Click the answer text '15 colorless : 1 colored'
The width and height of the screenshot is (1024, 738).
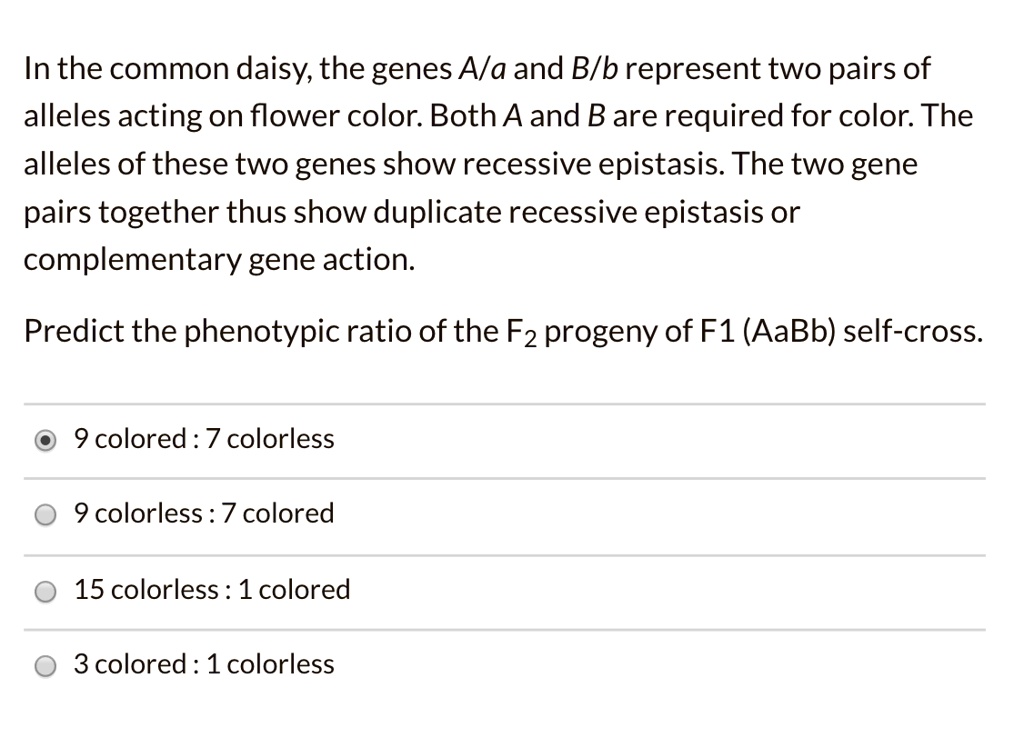(212, 589)
